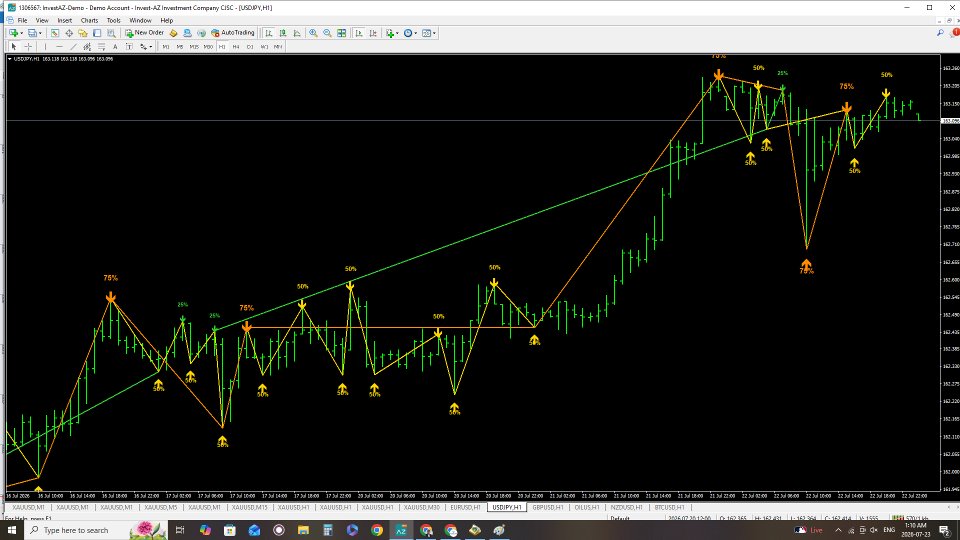The image size is (960, 540).
Task: Switch chart to bar chart style
Action: click(x=269, y=33)
